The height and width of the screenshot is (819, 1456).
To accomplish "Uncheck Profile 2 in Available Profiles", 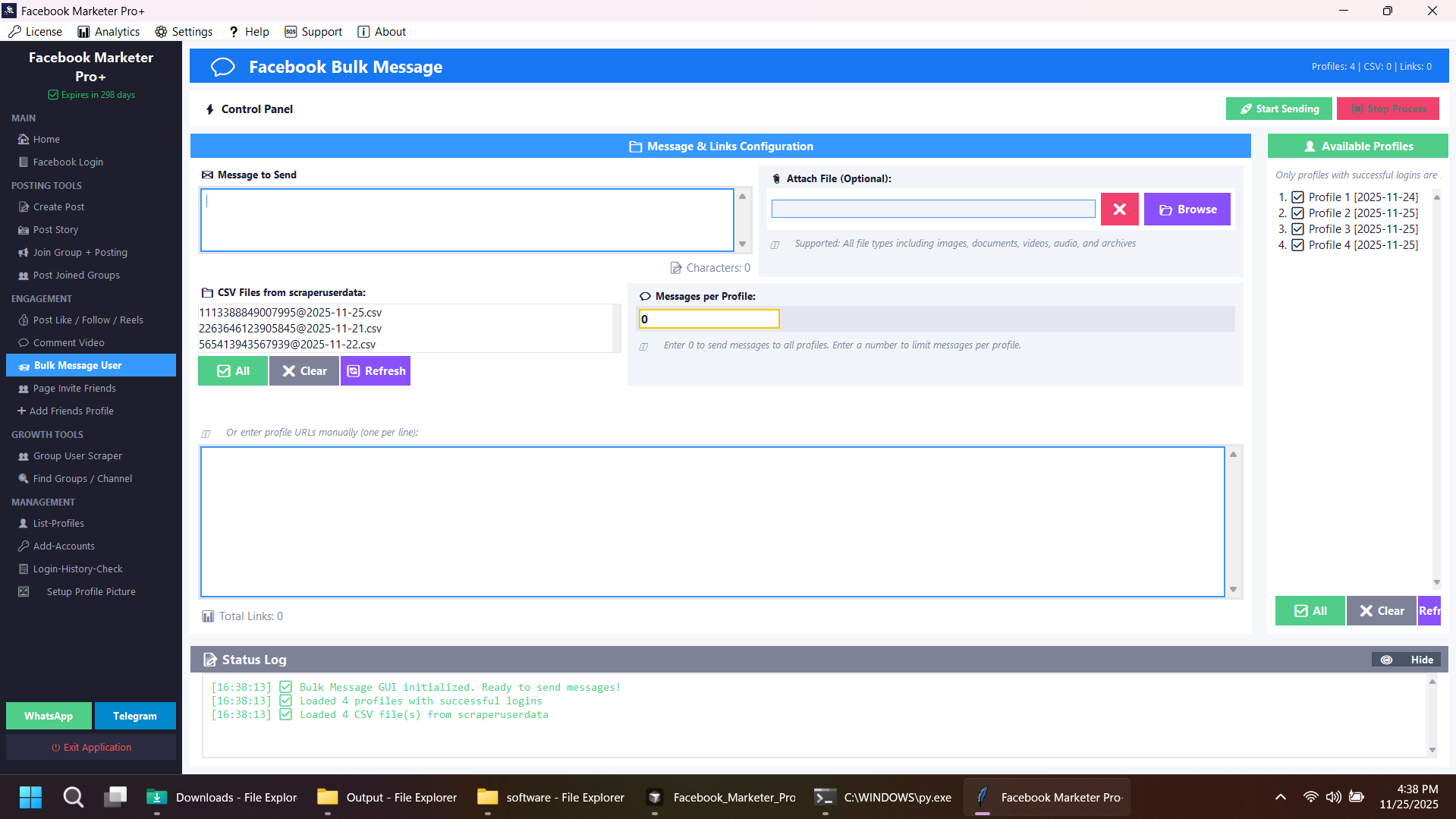I will click(x=1297, y=213).
